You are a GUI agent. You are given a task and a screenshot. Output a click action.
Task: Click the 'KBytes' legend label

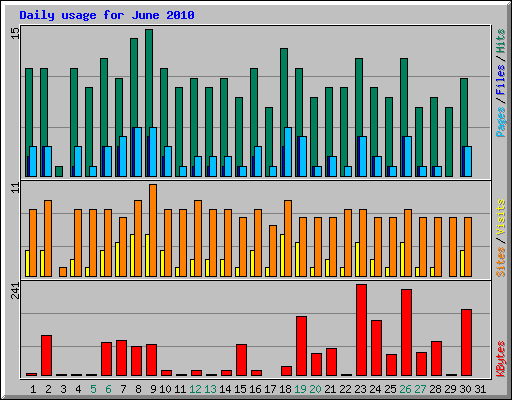(501, 359)
